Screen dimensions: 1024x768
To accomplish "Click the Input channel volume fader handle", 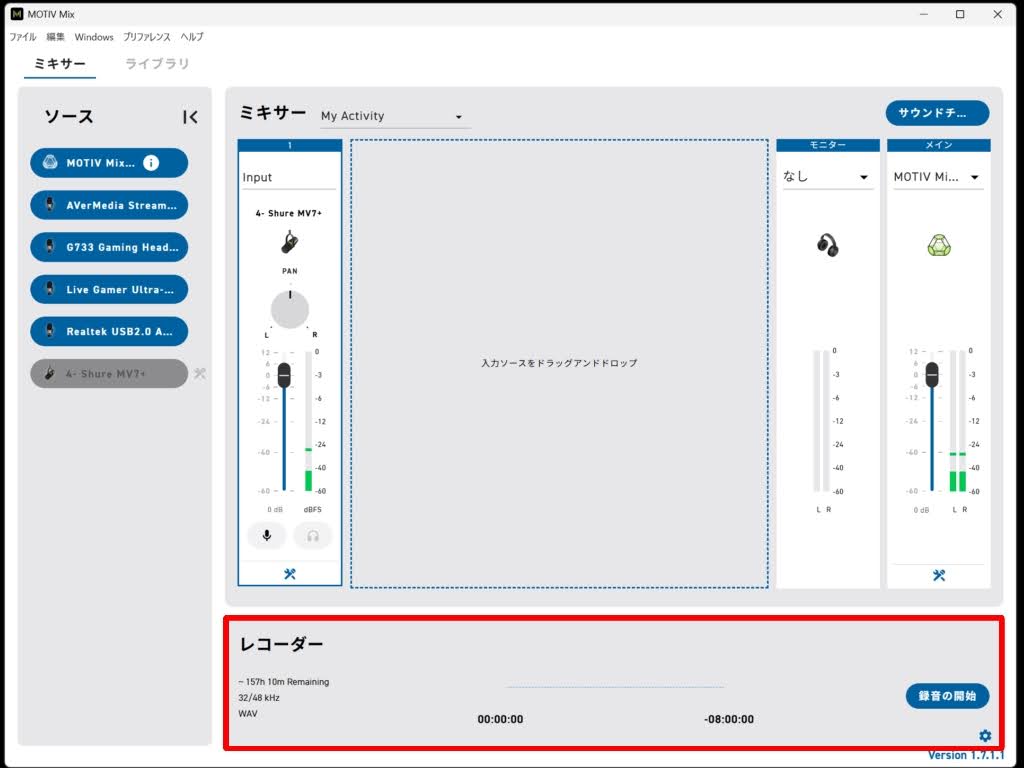I will point(284,375).
